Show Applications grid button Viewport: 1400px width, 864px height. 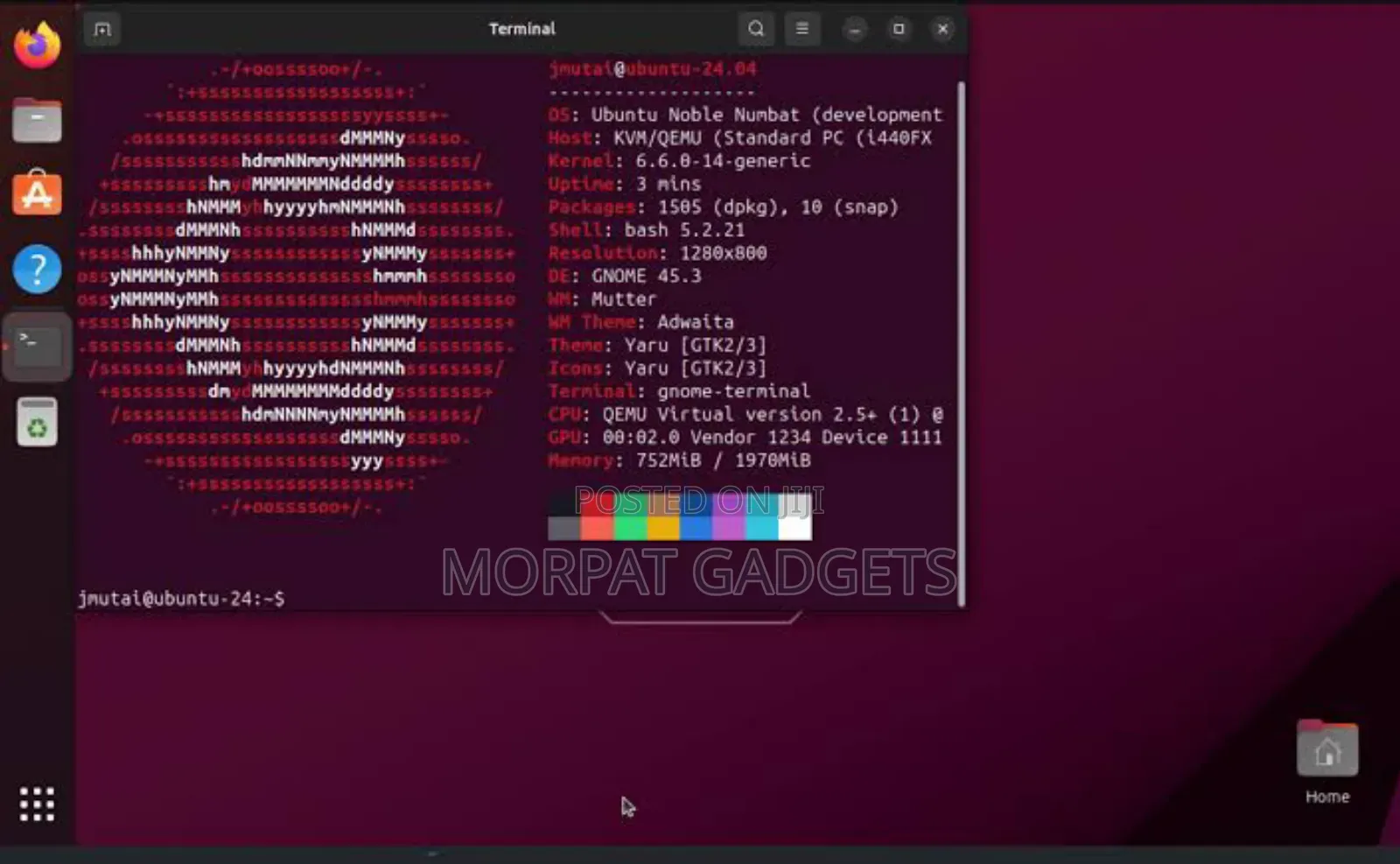[37, 804]
